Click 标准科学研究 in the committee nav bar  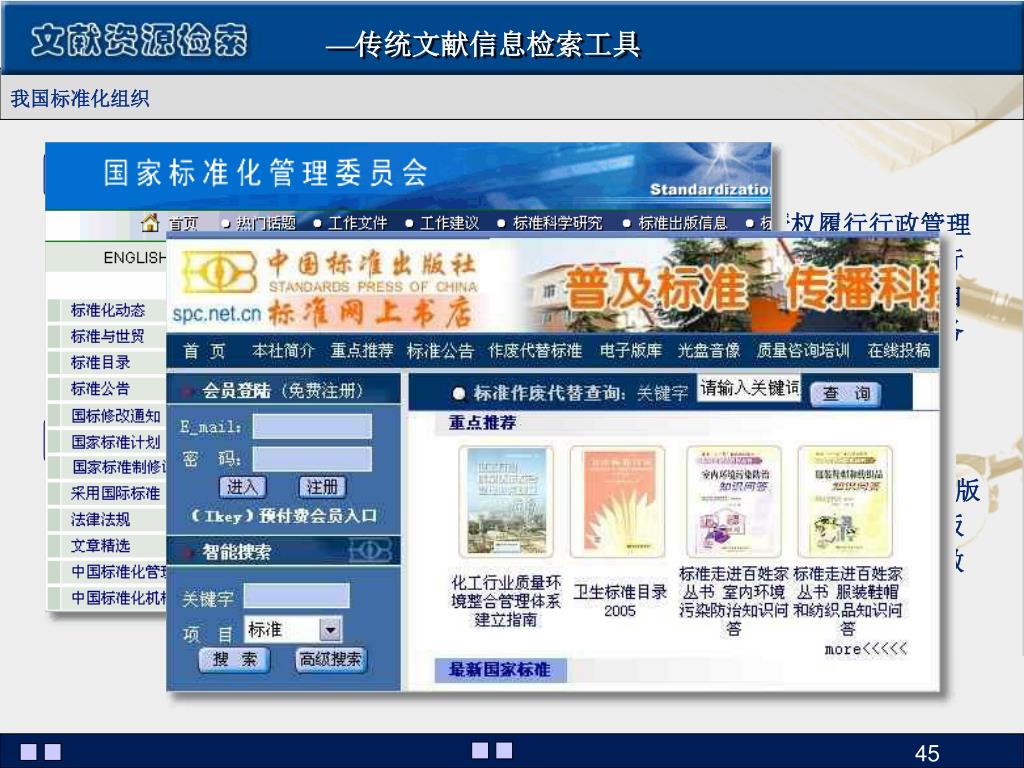point(557,223)
